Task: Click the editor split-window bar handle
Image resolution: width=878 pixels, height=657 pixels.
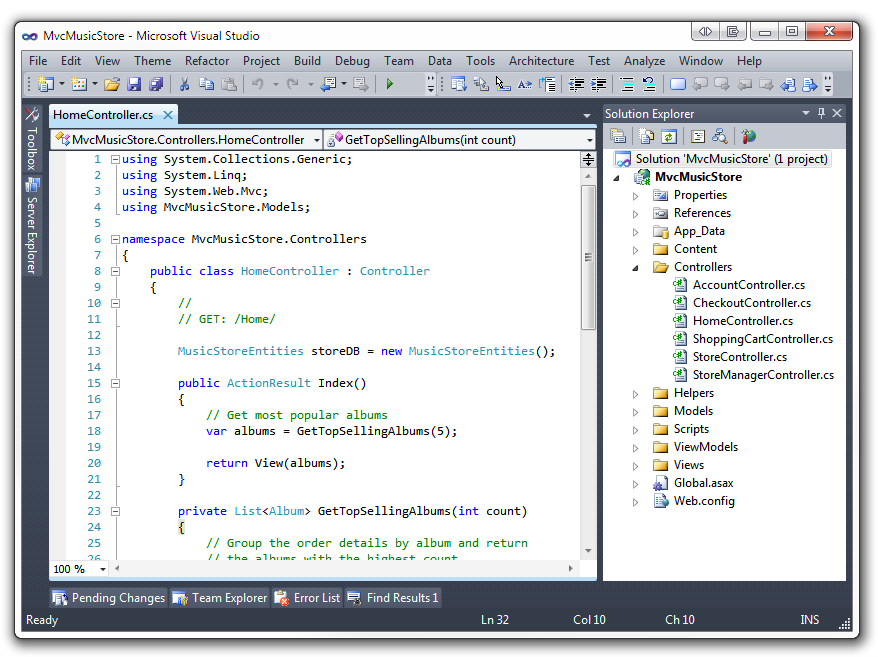Action: click(588, 160)
